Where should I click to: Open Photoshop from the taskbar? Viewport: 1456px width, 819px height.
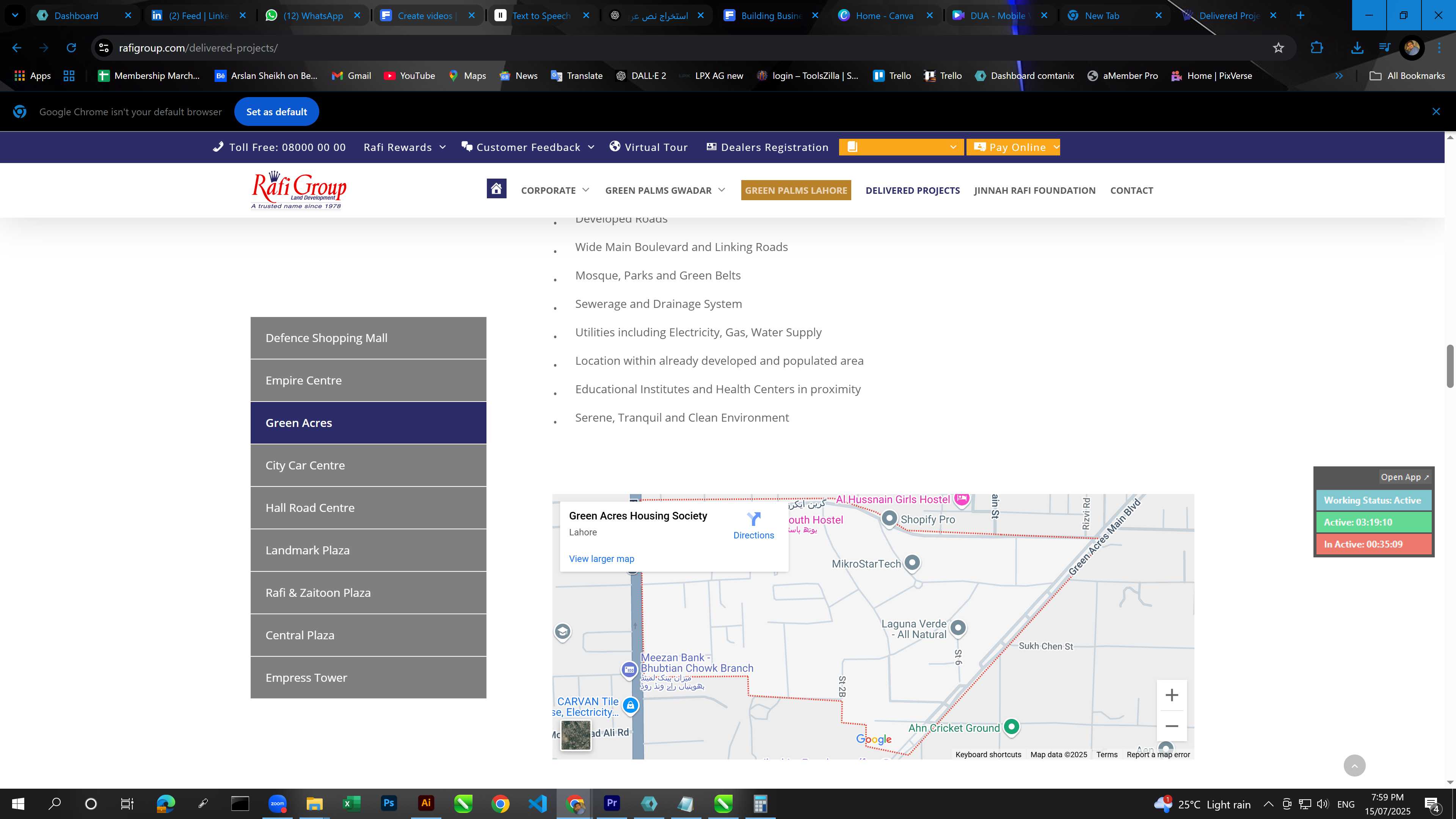[x=388, y=804]
